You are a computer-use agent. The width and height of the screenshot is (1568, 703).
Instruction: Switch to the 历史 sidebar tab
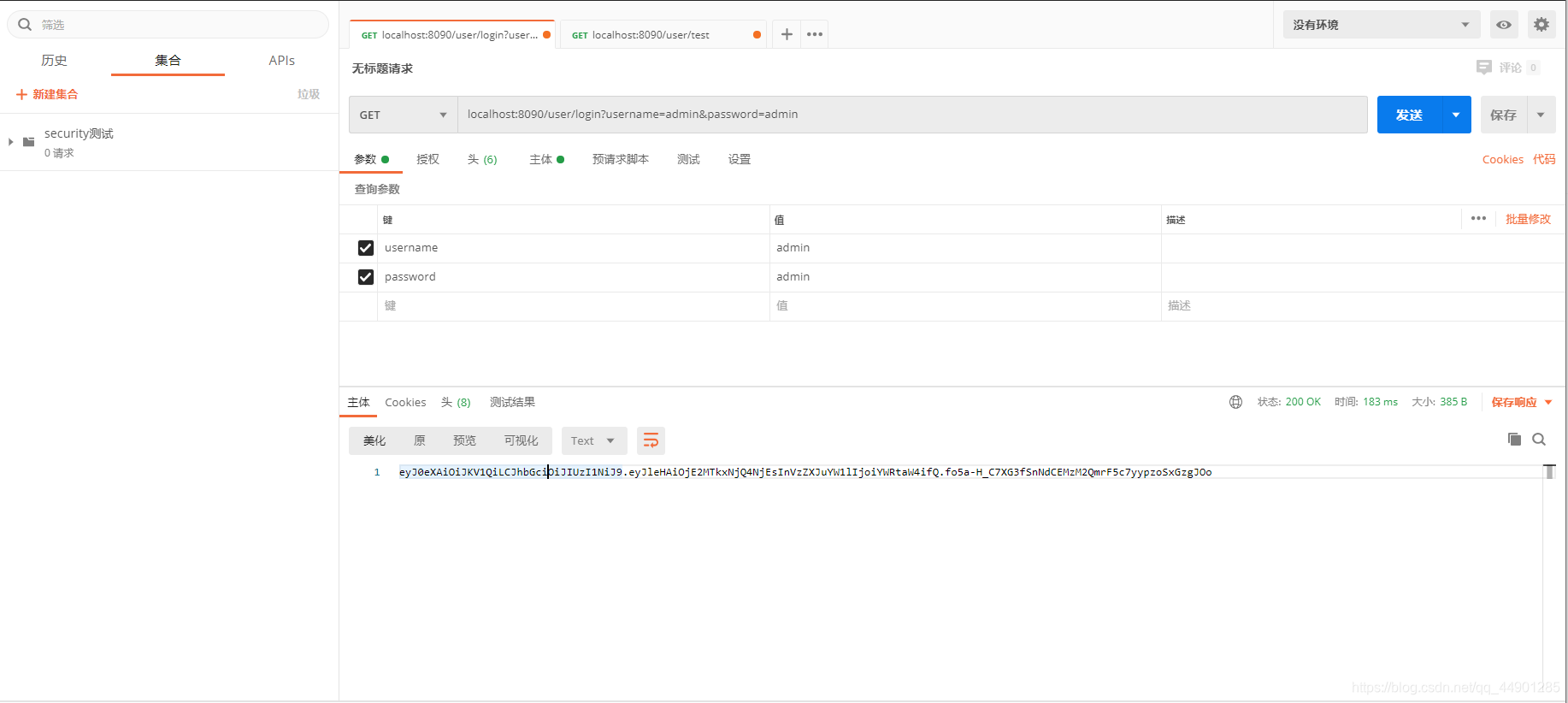point(54,61)
